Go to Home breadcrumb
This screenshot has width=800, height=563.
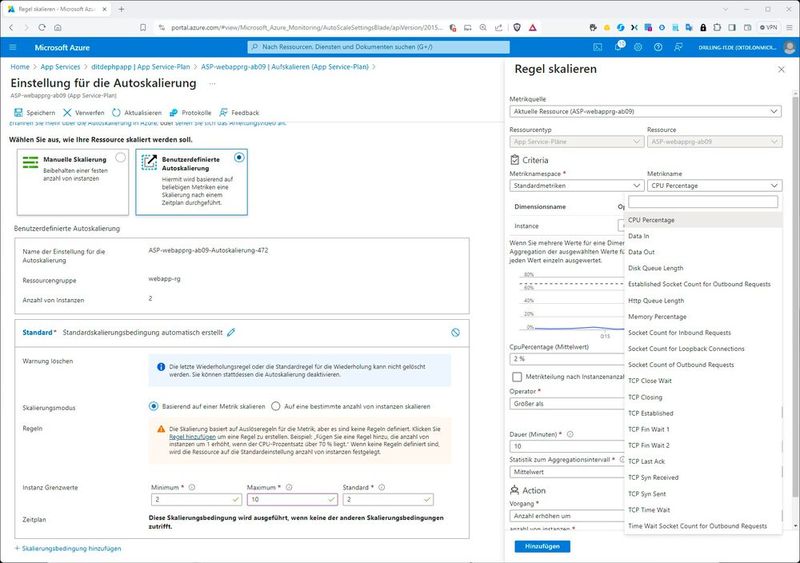tap(20, 67)
